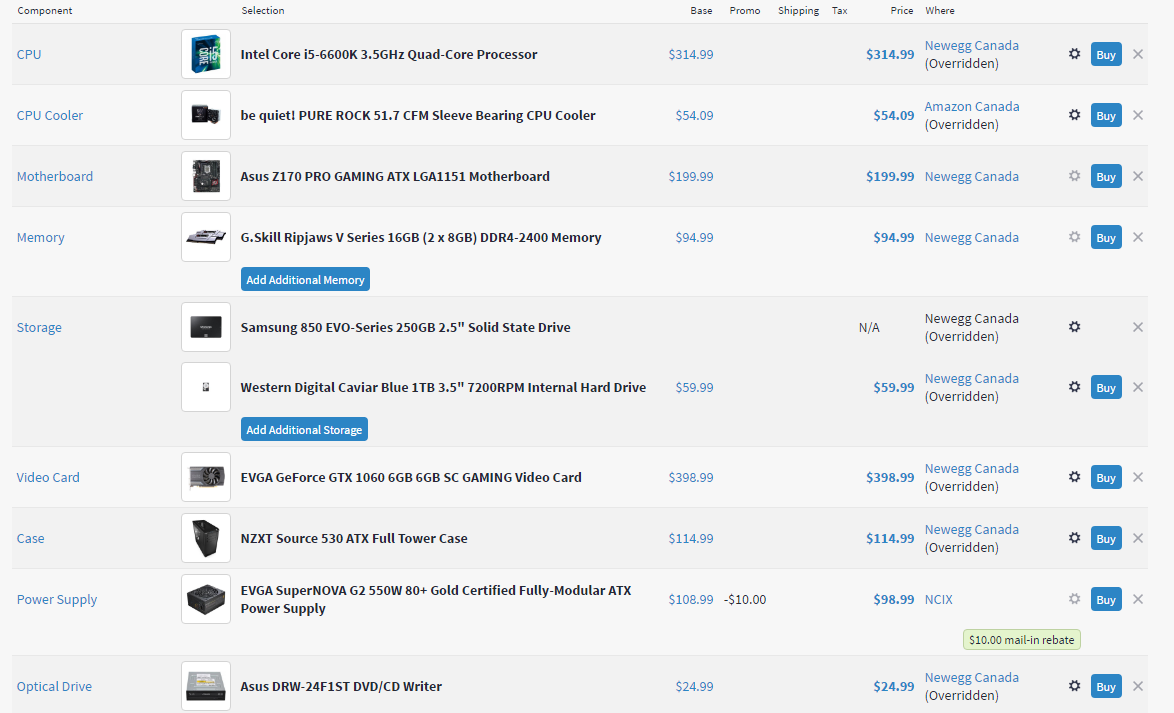The image size is (1174, 713).
Task: Open the Storage component link
Action: (x=39, y=327)
